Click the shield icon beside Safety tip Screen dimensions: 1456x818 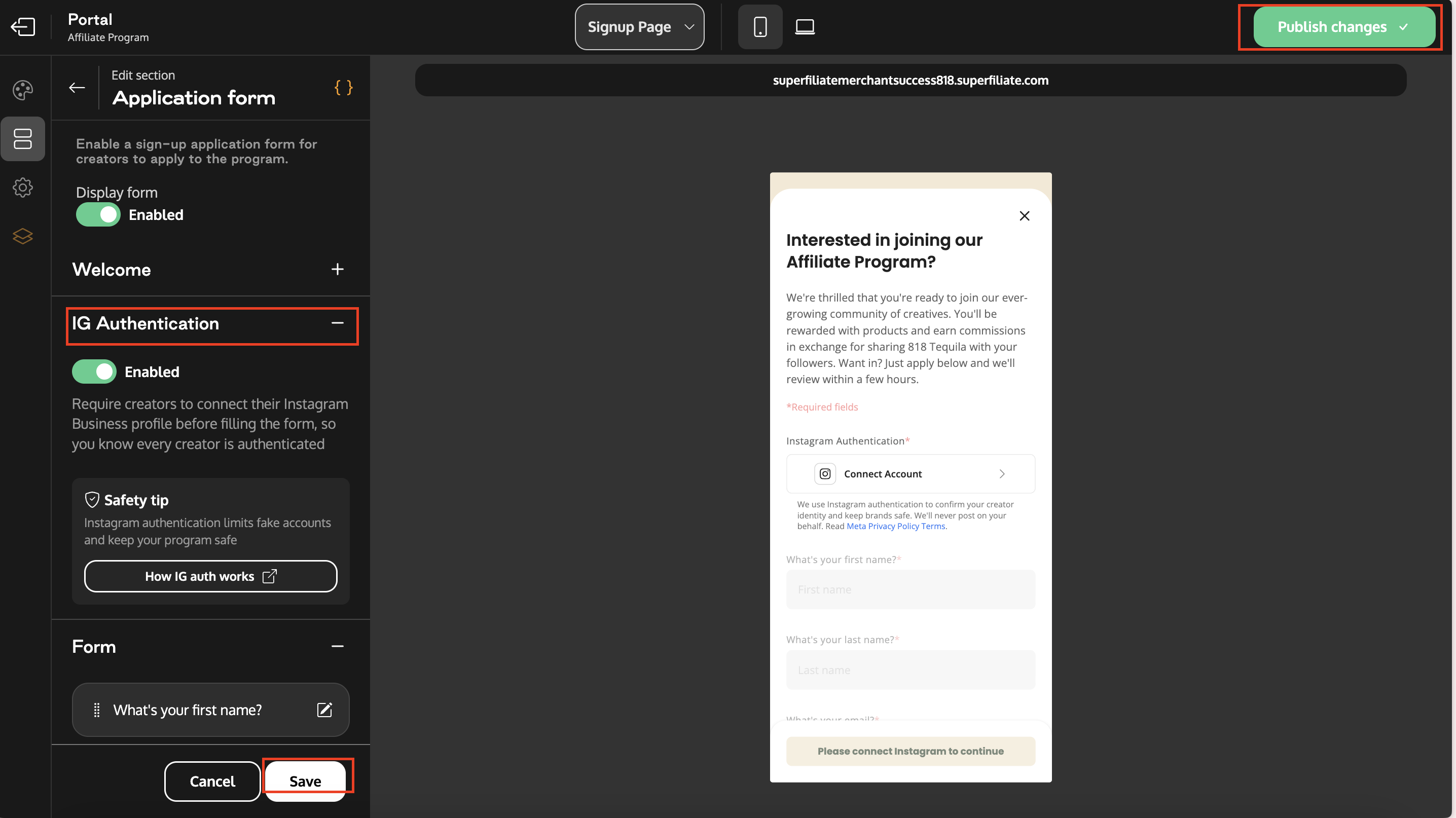click(92, 500)
